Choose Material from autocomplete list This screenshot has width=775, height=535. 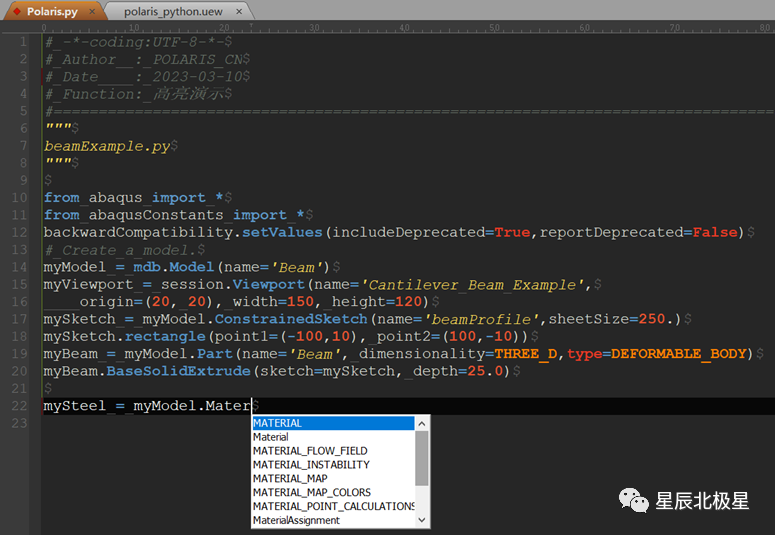click(333, 437)
